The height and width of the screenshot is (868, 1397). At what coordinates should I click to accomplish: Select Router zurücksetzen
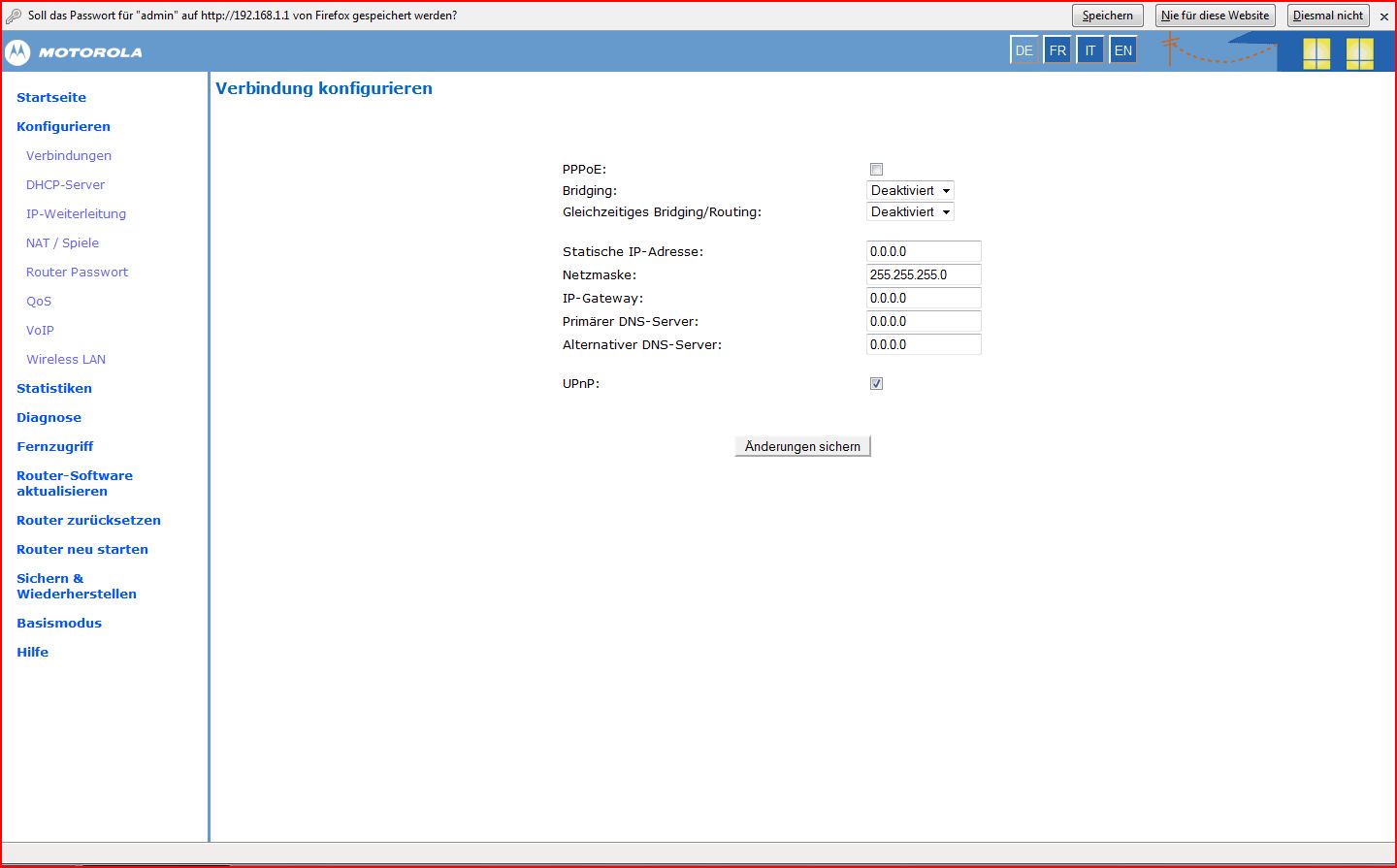click(x=88, y=520)
